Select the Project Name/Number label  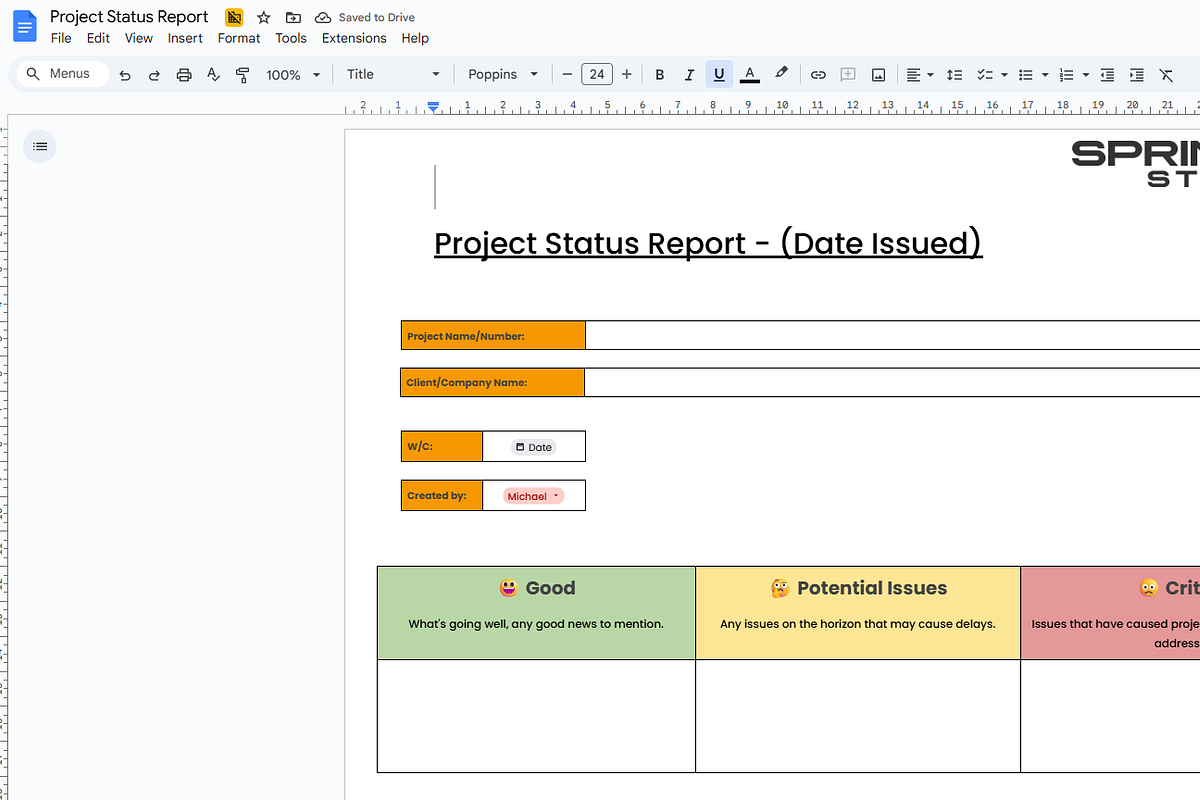pyautogui.click(x=465, y=337)
